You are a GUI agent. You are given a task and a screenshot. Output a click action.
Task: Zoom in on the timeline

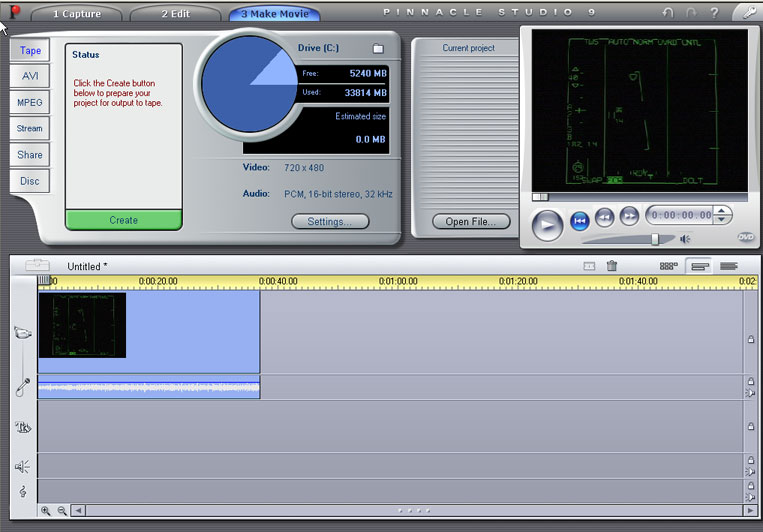(x=45, y=510)
